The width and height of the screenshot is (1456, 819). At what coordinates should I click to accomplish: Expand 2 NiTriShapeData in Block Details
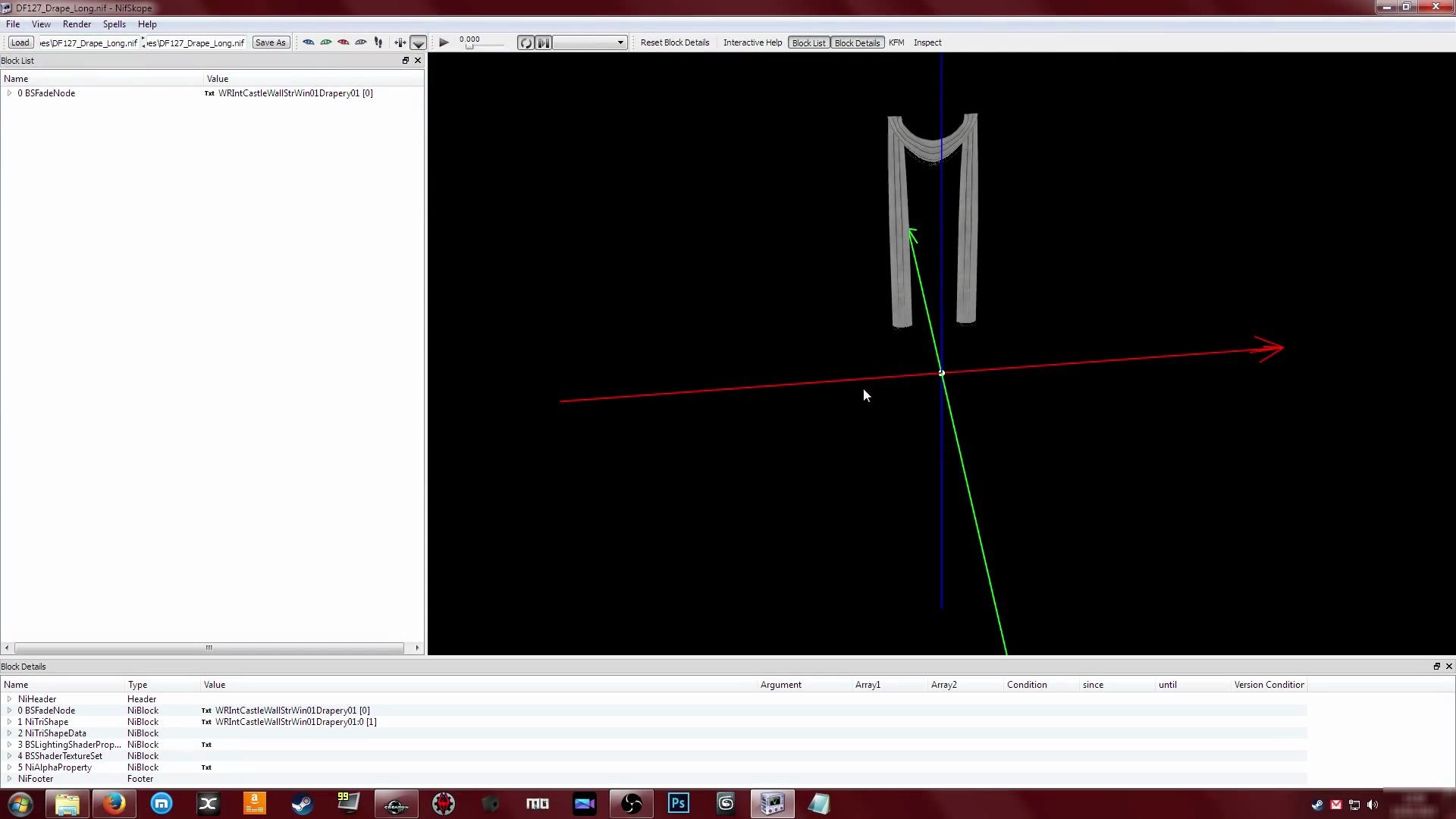(x=9, y=733)
